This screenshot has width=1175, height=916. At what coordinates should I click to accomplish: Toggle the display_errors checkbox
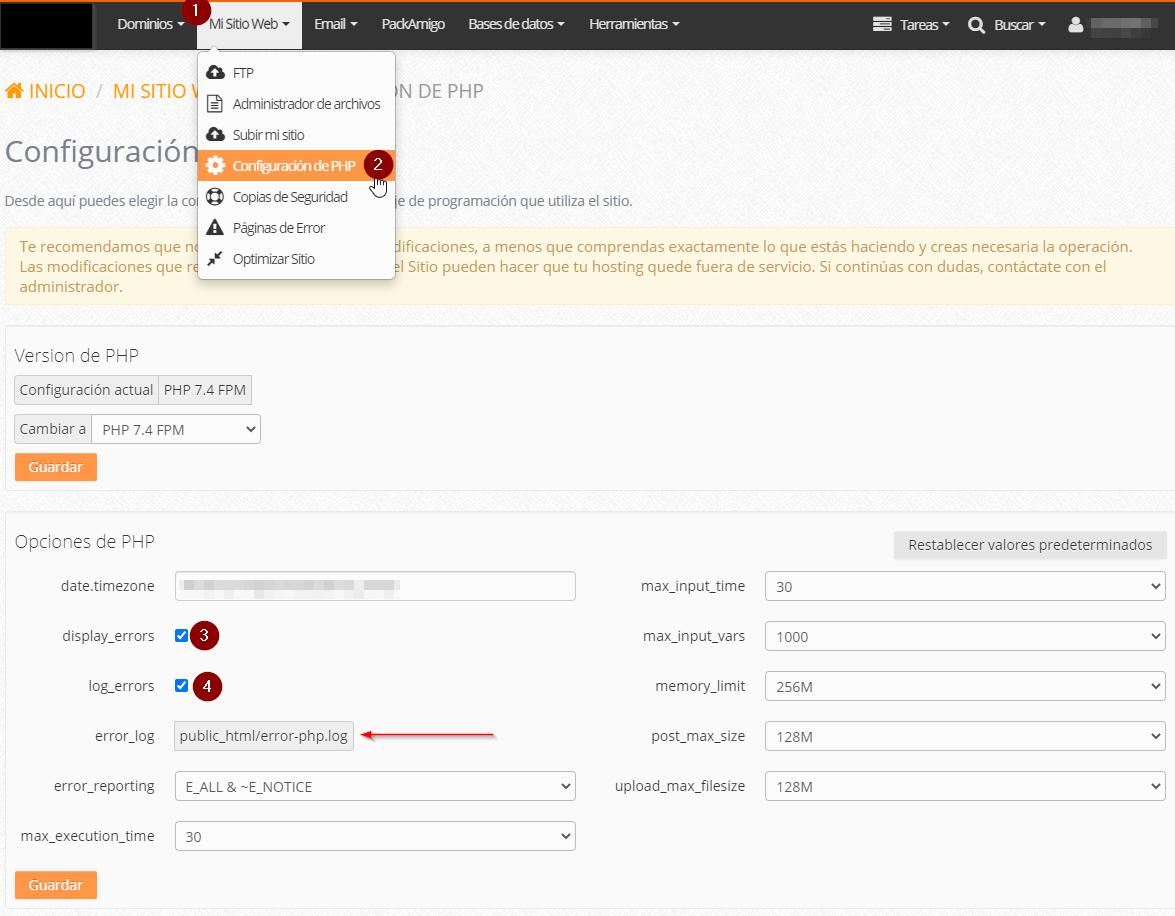(x=181, y=635)
